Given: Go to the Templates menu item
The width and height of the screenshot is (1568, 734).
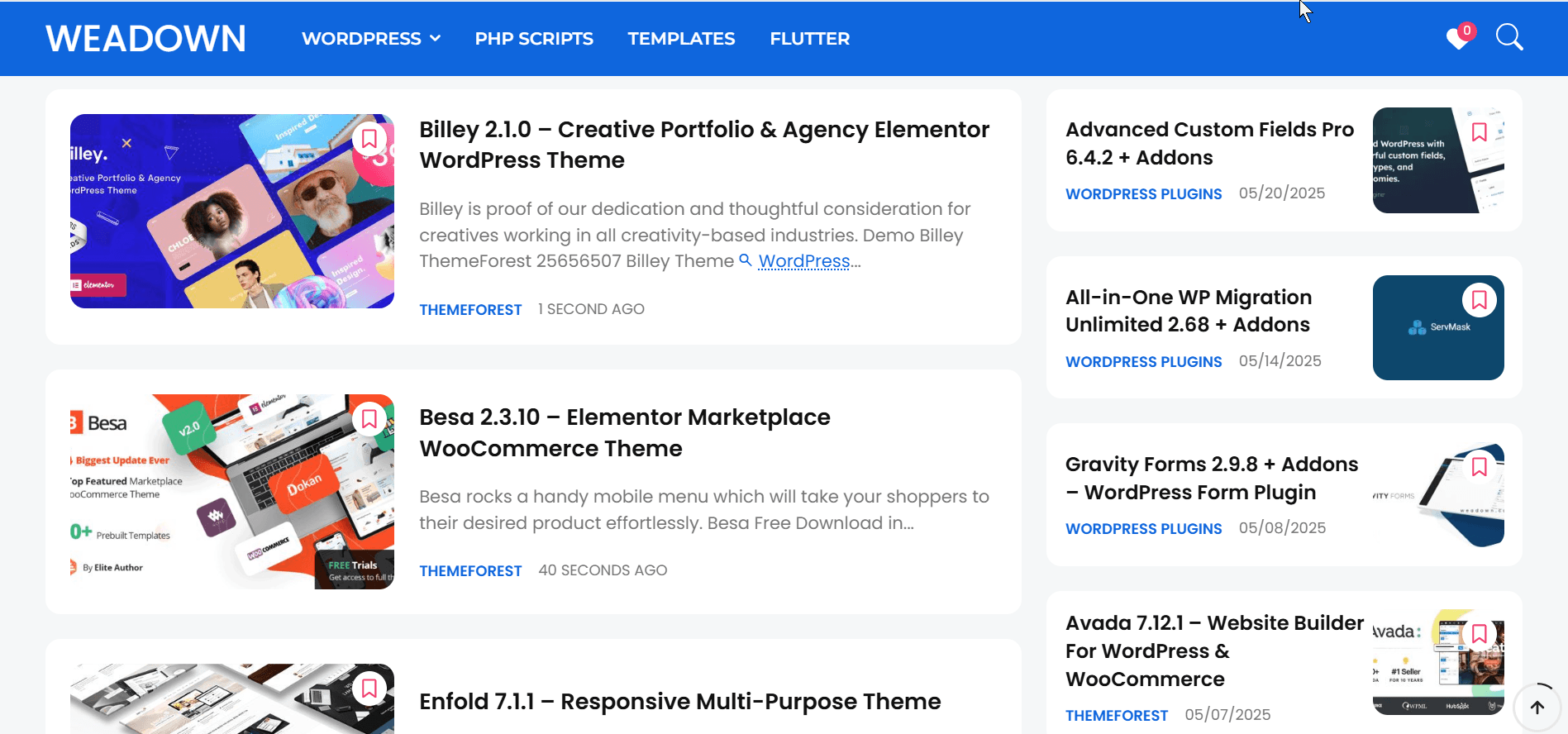Looking at the screenshot, I should (x=680, y=39).
